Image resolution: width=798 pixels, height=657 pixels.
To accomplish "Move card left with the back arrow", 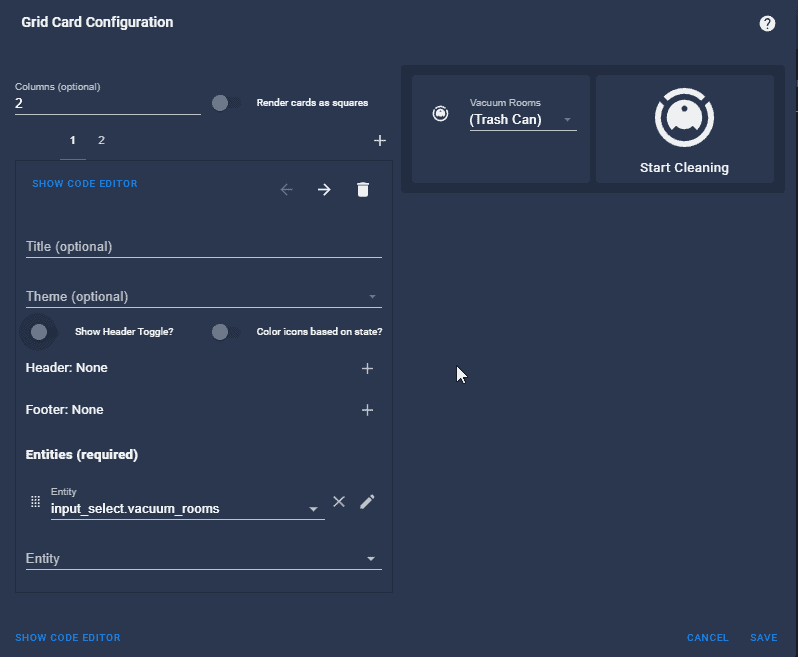I will pos(287,190).
